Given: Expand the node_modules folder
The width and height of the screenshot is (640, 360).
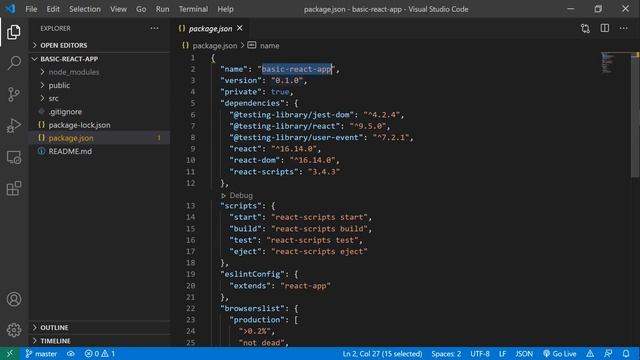Looking at the screenshot, I should [99, 72].
